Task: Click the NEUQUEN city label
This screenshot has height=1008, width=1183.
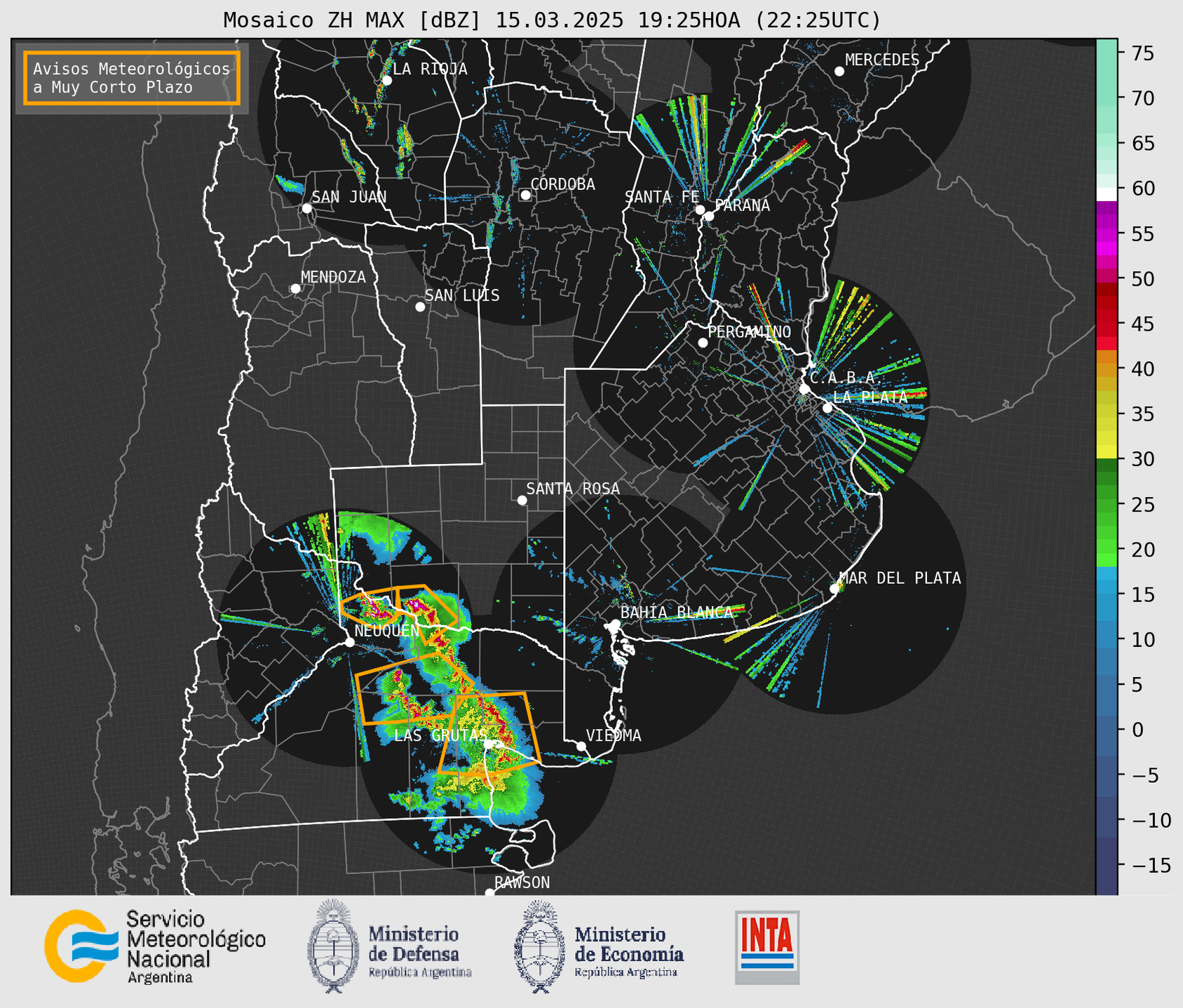Action: (x=386, y=630)
